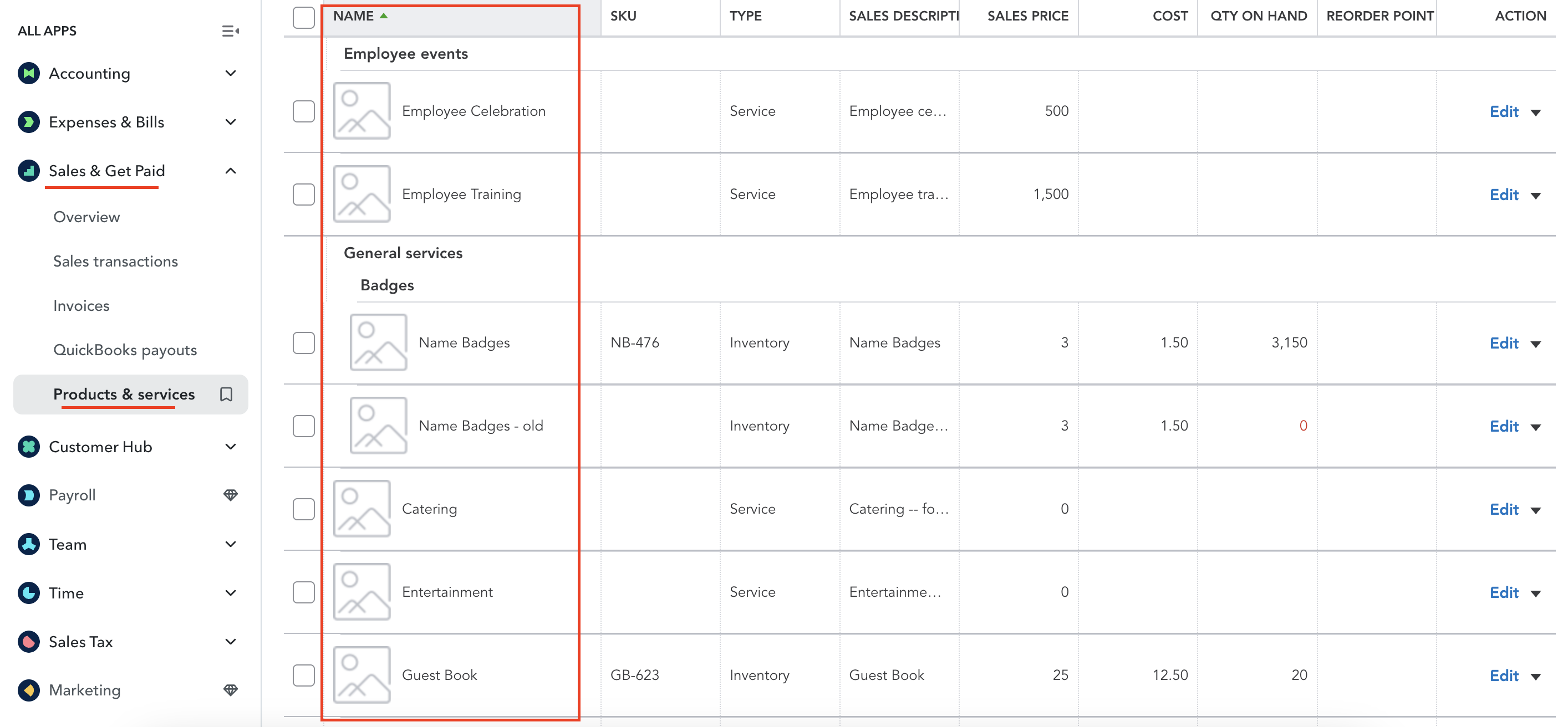This screenshot has height=727, width=1568.
Task: Collapse the ALL APPS sidebar menu icon
Action: tap(230, 31)
